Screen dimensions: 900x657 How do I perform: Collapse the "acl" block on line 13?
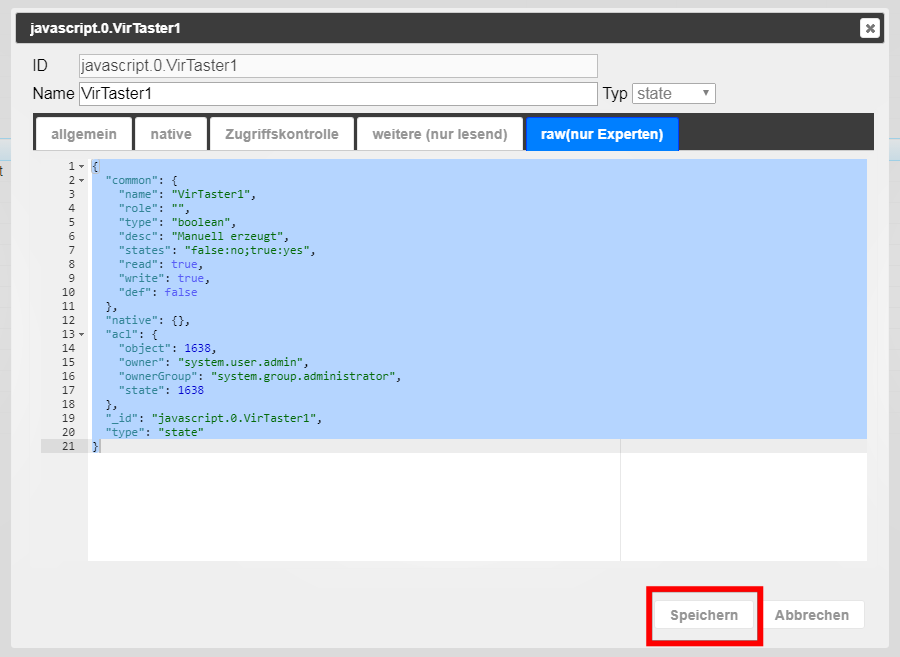pos(82,335)
